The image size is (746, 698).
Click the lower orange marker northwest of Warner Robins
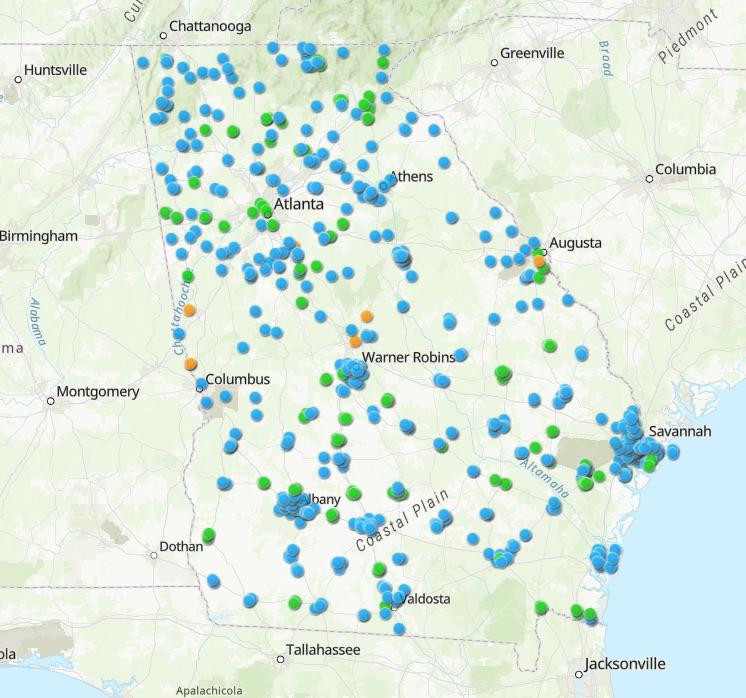(x=355, y=341)
